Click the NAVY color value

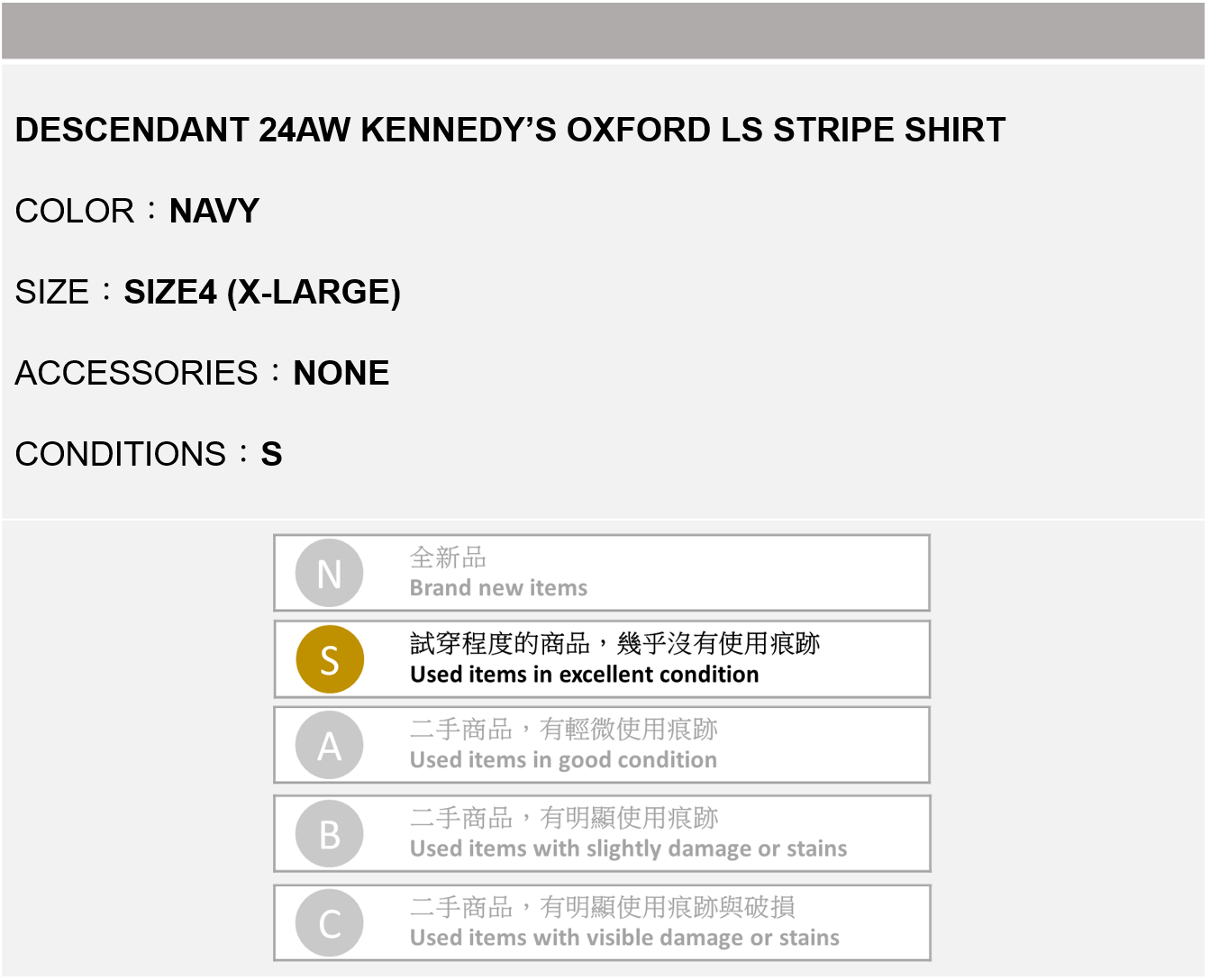(214, 212)
